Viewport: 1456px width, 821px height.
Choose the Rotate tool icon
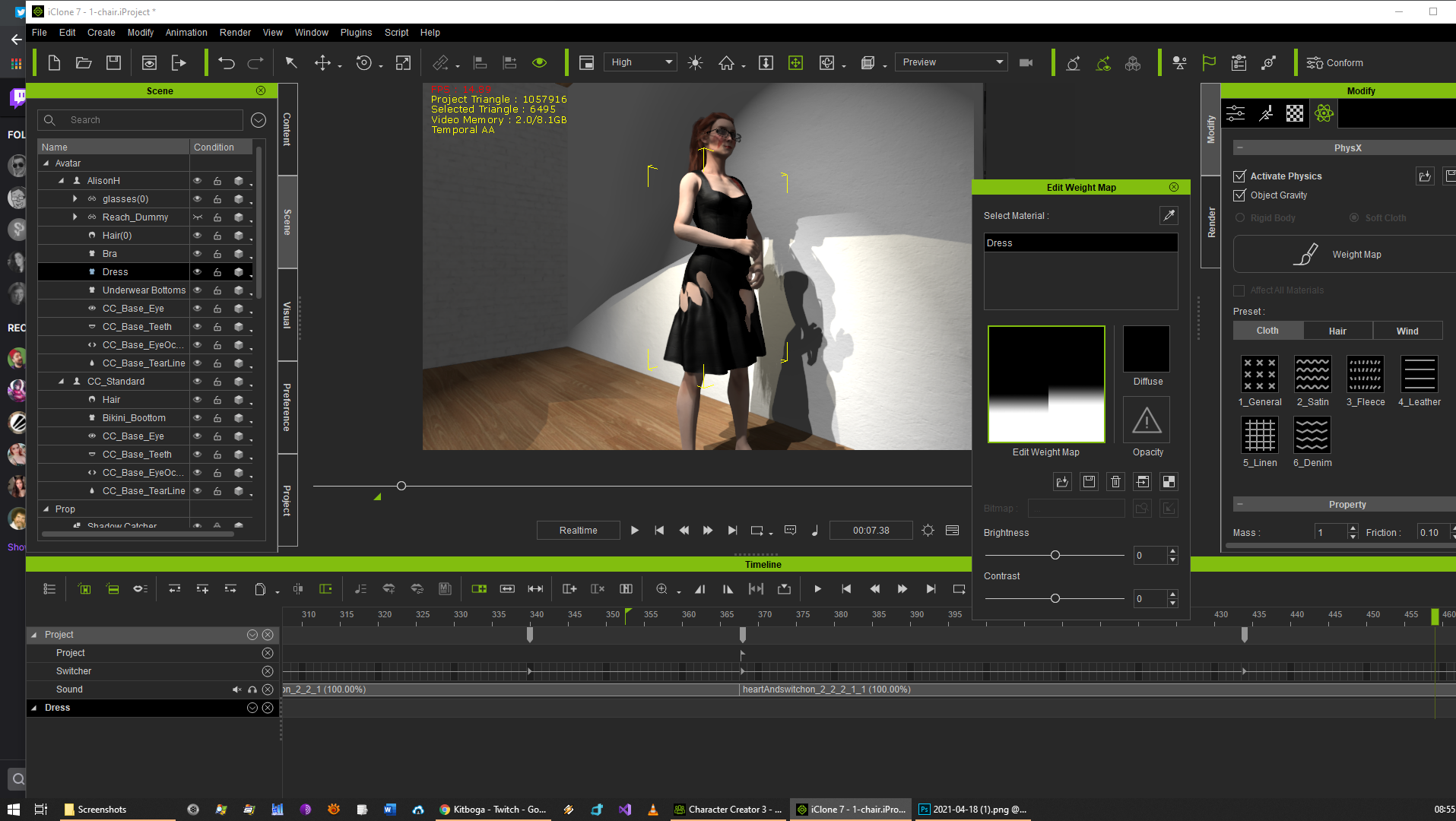point(364,62)
